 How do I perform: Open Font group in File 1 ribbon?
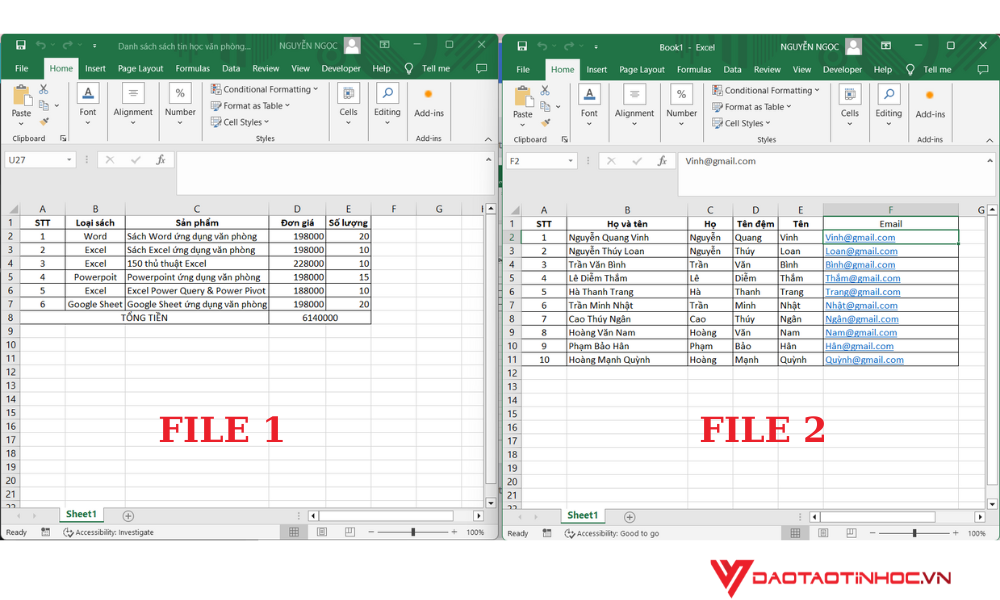click(88, 103)
